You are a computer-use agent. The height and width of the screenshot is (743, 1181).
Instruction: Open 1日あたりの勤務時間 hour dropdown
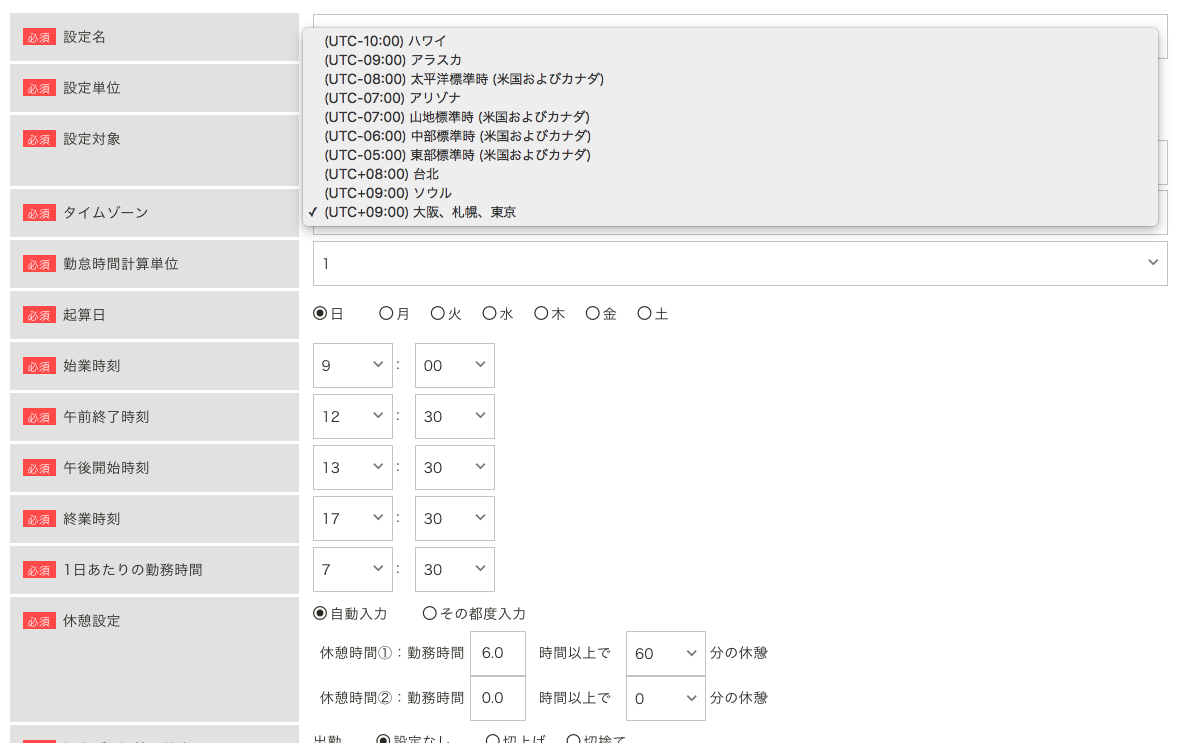(352, 570)
